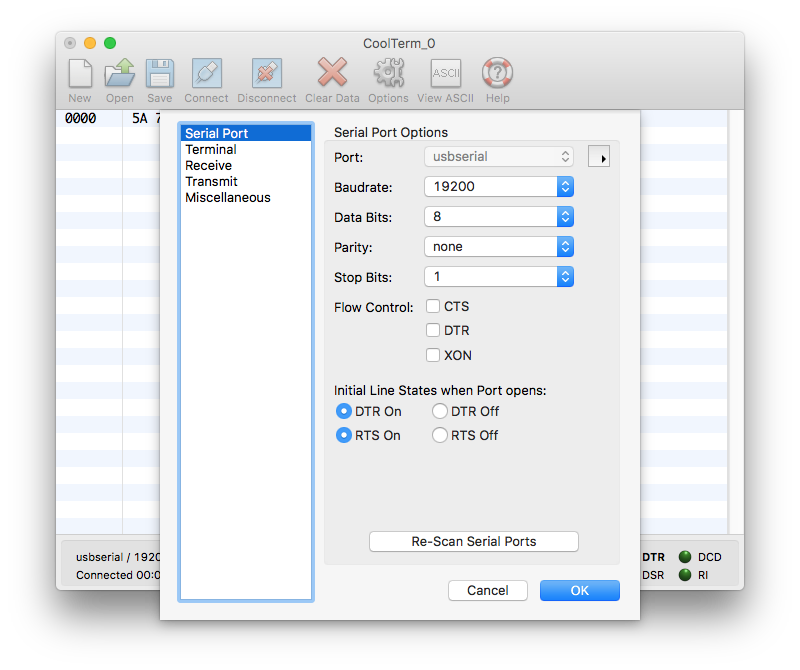Click the Clear Data red X icon
The image size is (800, 670).
coord(332,72)
